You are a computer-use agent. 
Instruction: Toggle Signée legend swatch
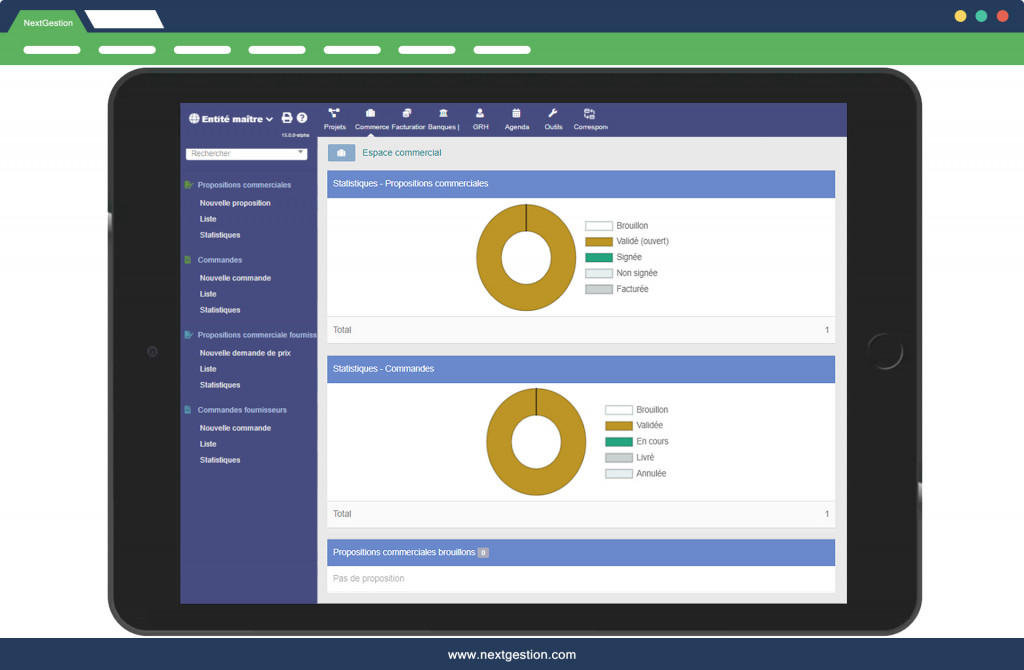pyautogui.click(x=599, y=257)
